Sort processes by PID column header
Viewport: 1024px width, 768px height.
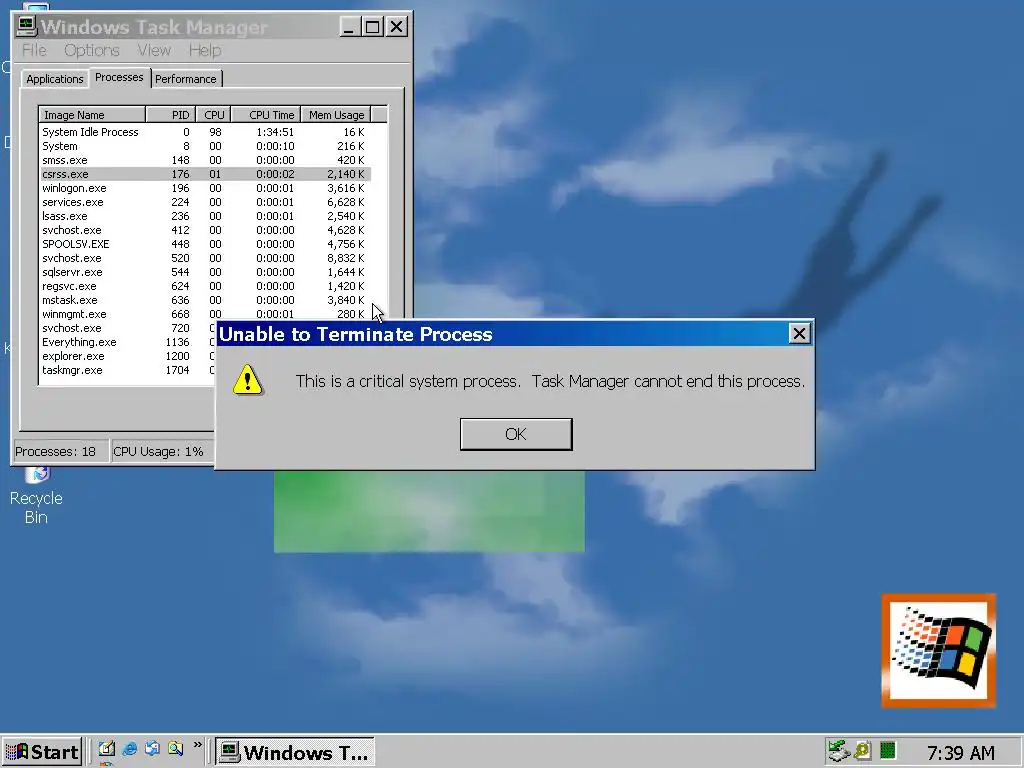pyautogui.click(x=170, y=115)
